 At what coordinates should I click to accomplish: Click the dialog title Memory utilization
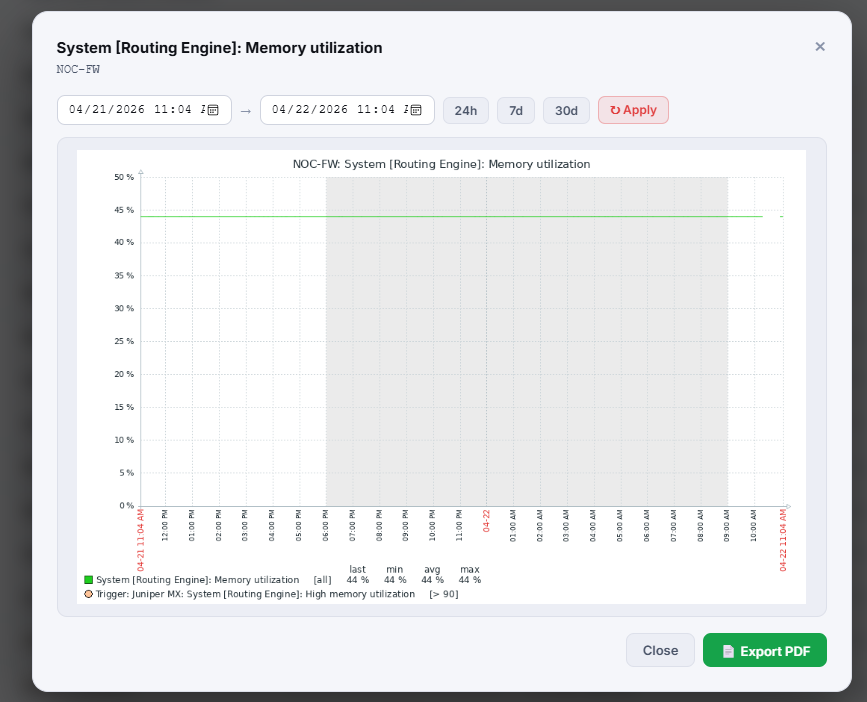coord(220,48)
